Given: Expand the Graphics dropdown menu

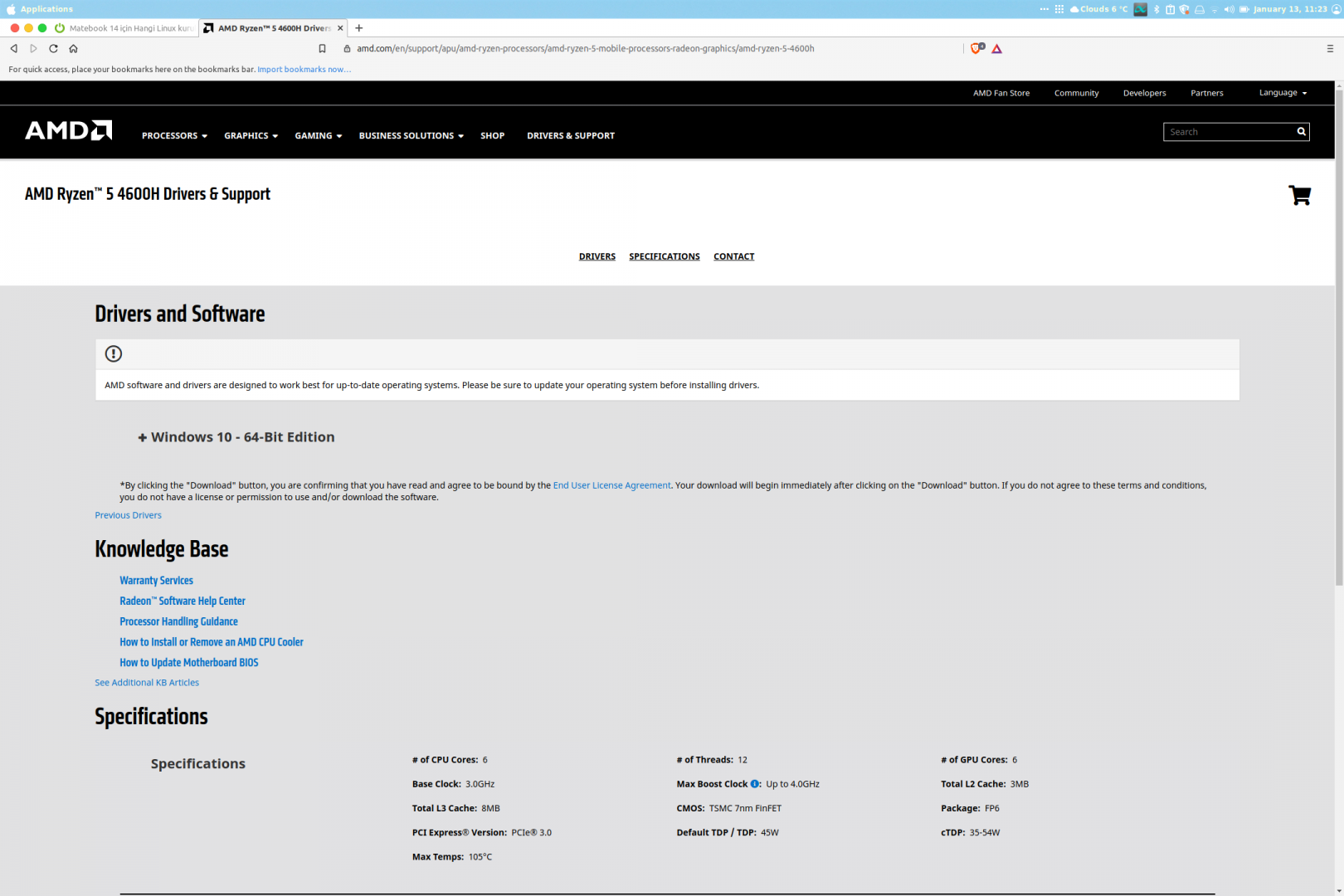Looking at the screenshot, I should 251,136.
